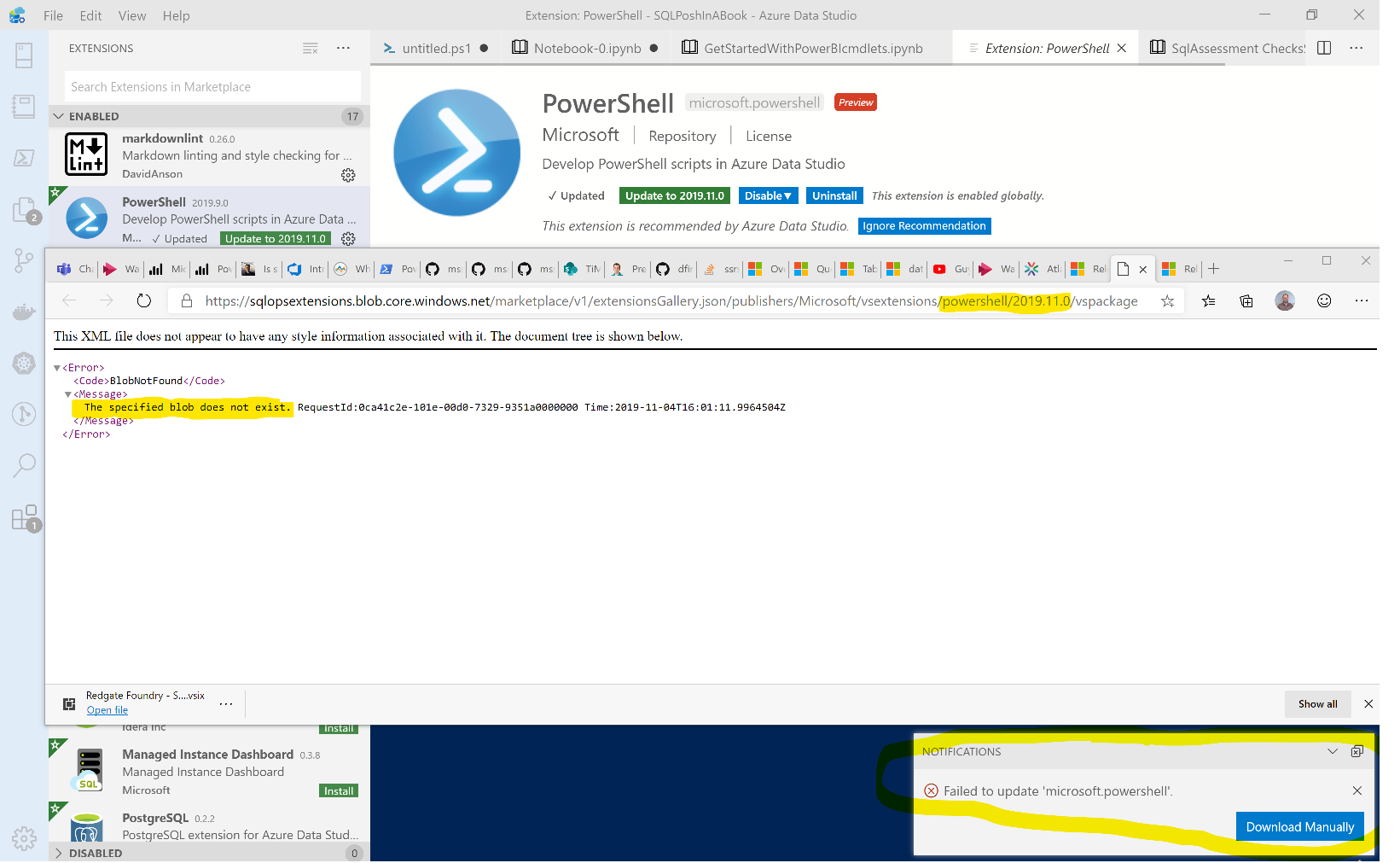Click the Download Manually button
Viewport: 1400px width, 863px height.
1299,826
